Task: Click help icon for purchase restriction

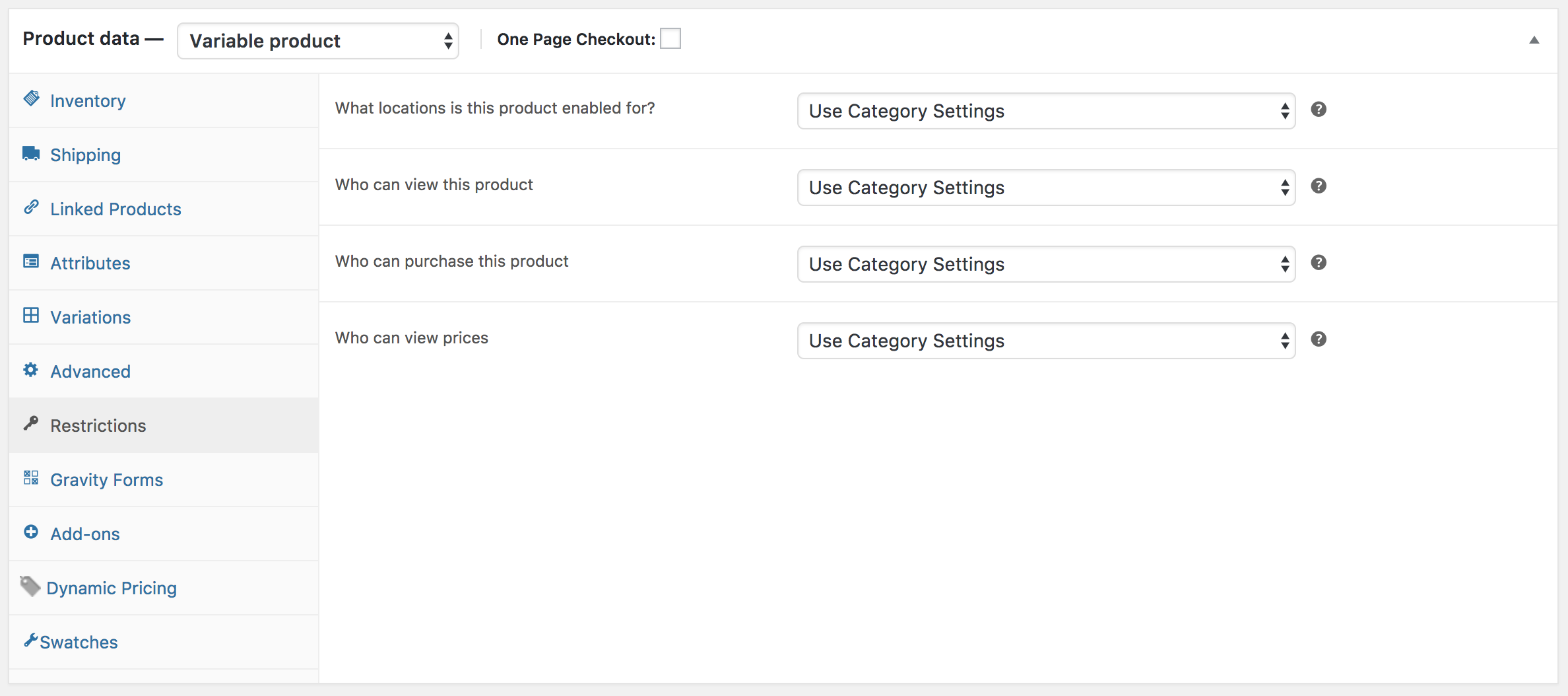Action: (1319, 263)
